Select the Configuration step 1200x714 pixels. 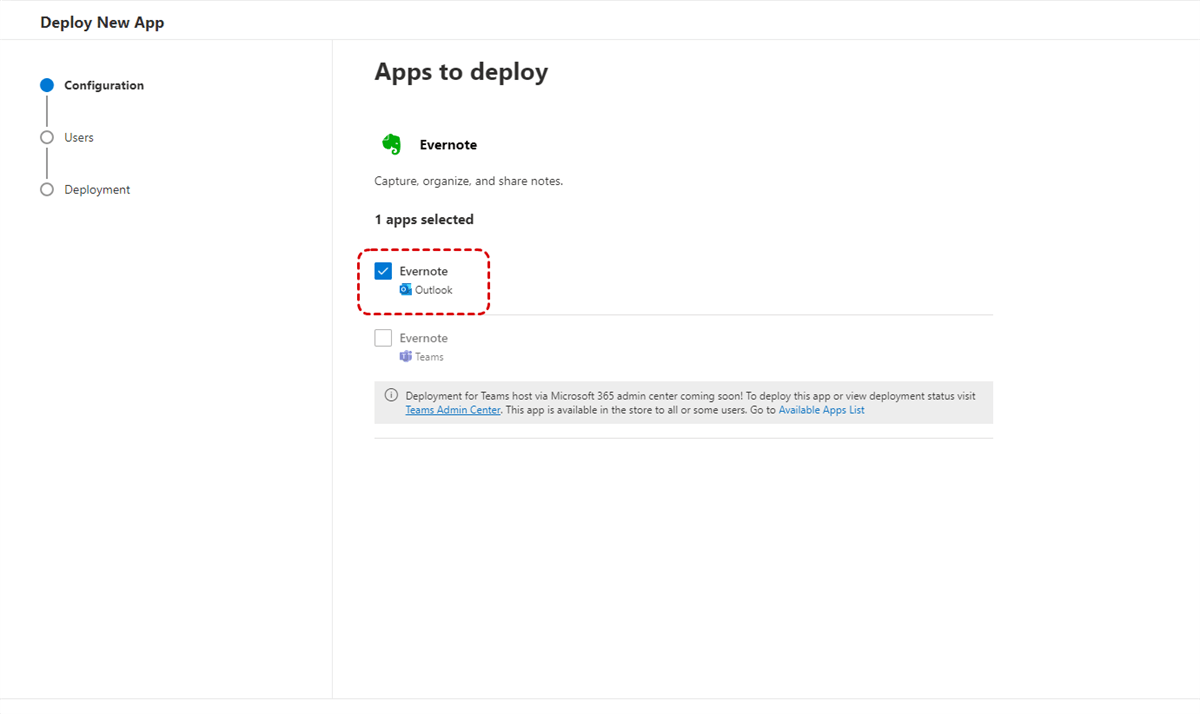point(104,86)
